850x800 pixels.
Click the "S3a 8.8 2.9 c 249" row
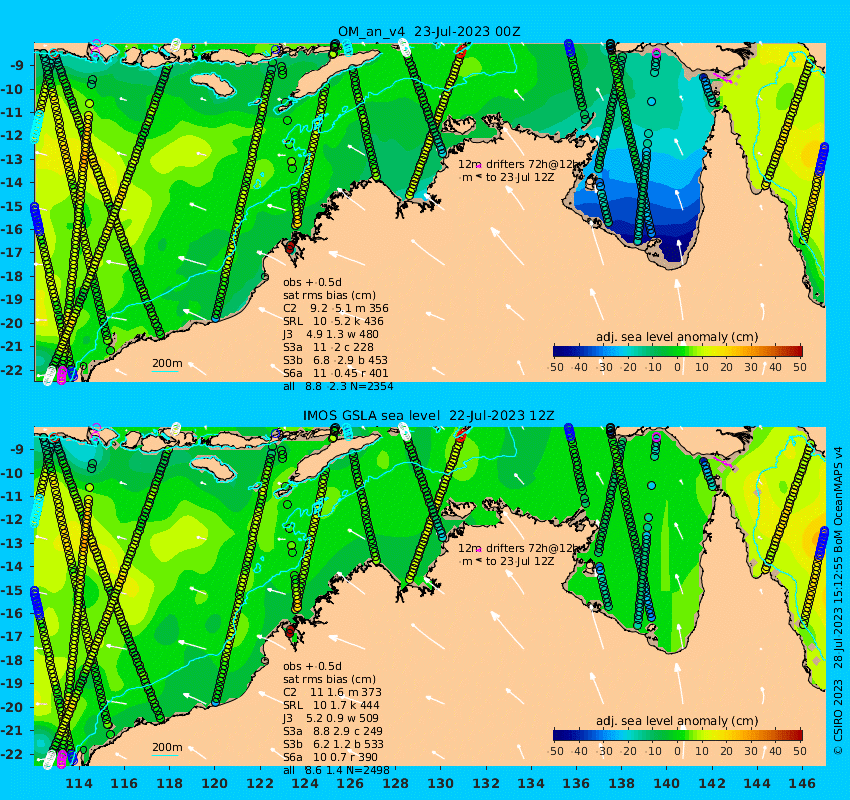(333, 731)
